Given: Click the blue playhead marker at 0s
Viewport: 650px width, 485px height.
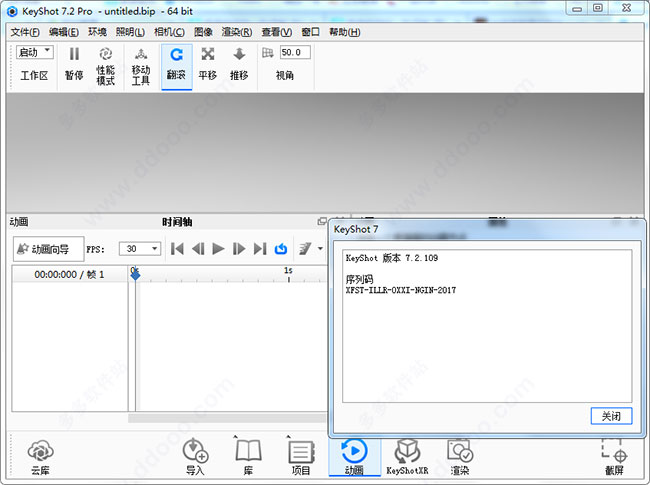Looking at the screenshot, I should [x=135, y=274].
